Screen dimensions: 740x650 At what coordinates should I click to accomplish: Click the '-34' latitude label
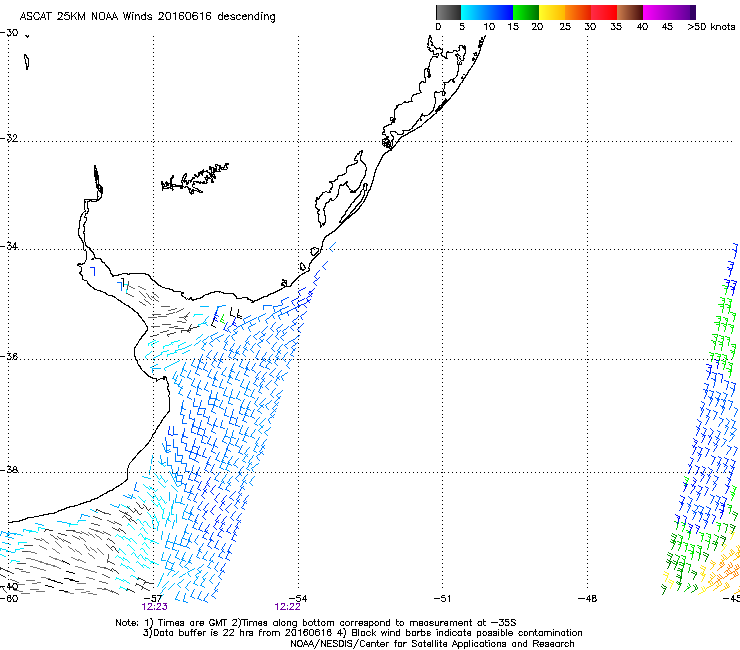[9, 246]
